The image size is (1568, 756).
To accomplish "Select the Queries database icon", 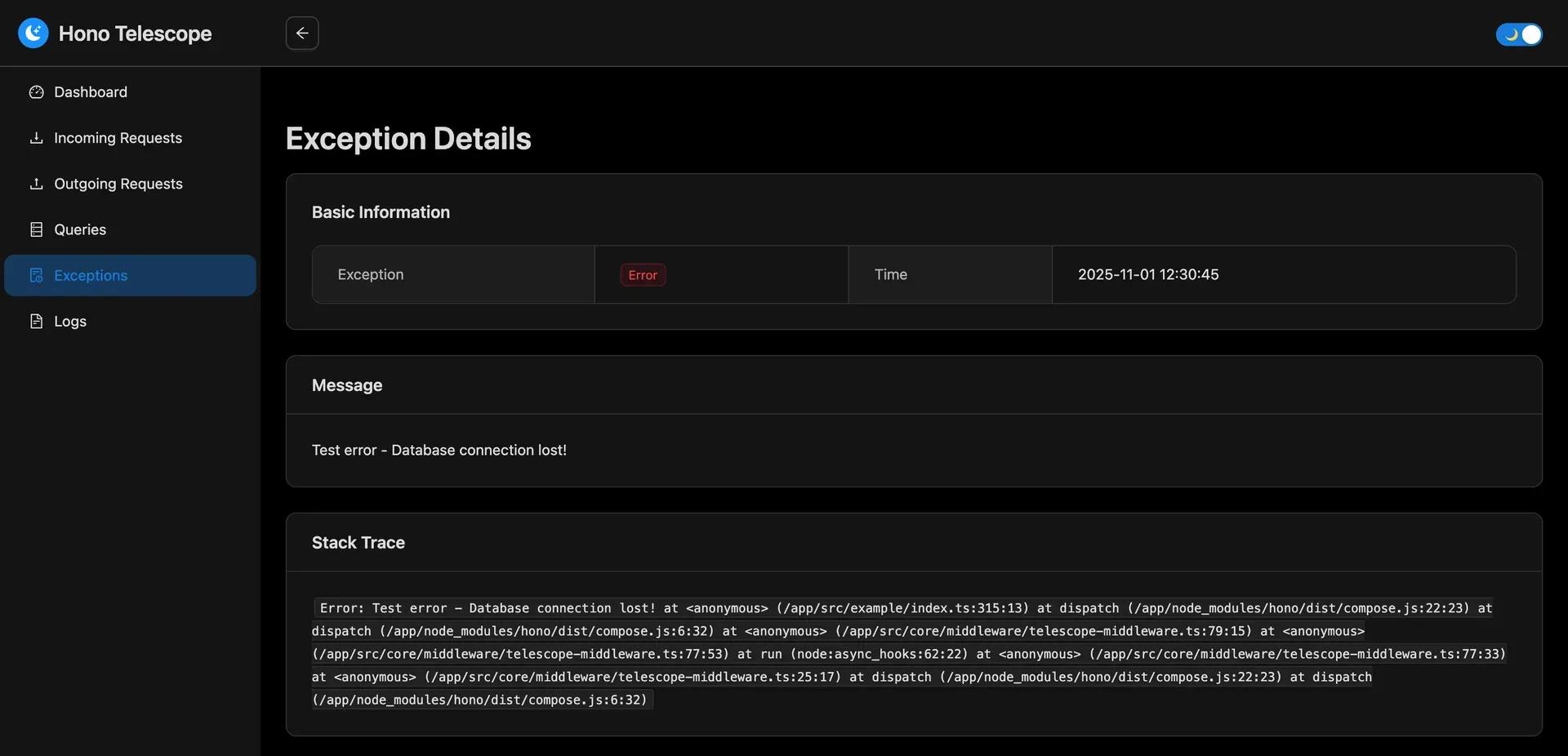I will coord(36,229).
